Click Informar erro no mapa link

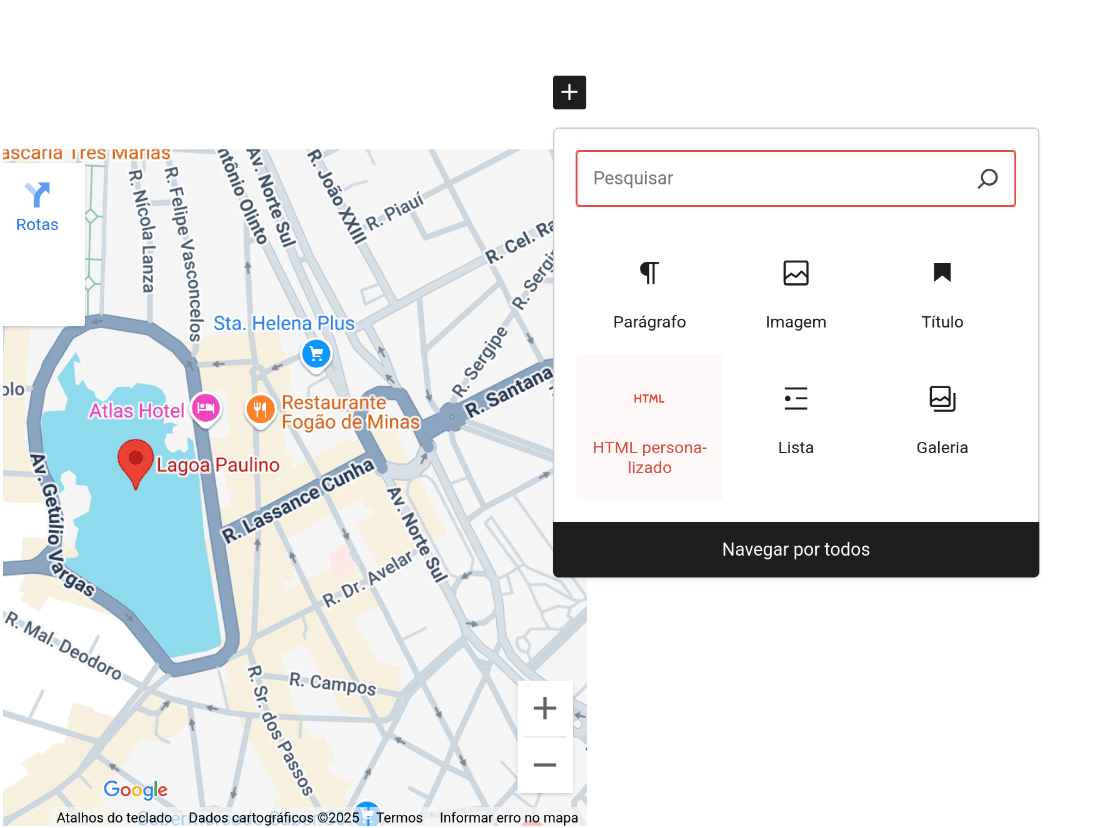(509, 818)
